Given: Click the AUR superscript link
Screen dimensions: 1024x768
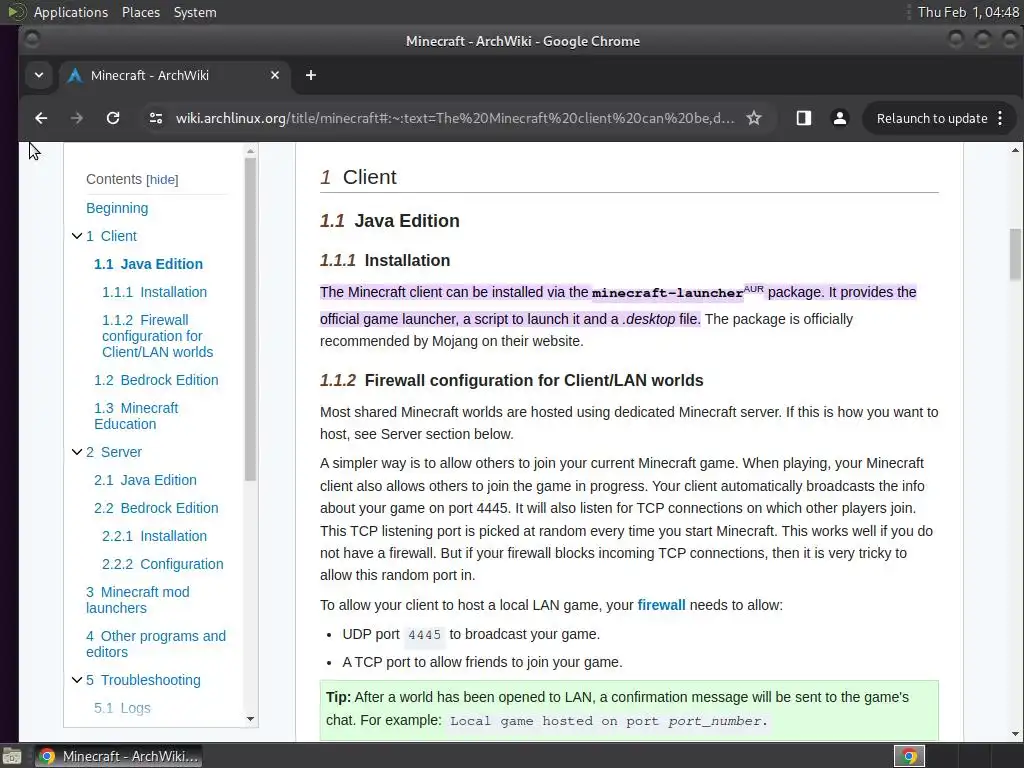Looking at the screenshot, I should pyautogui.click(x=754, y=289).
